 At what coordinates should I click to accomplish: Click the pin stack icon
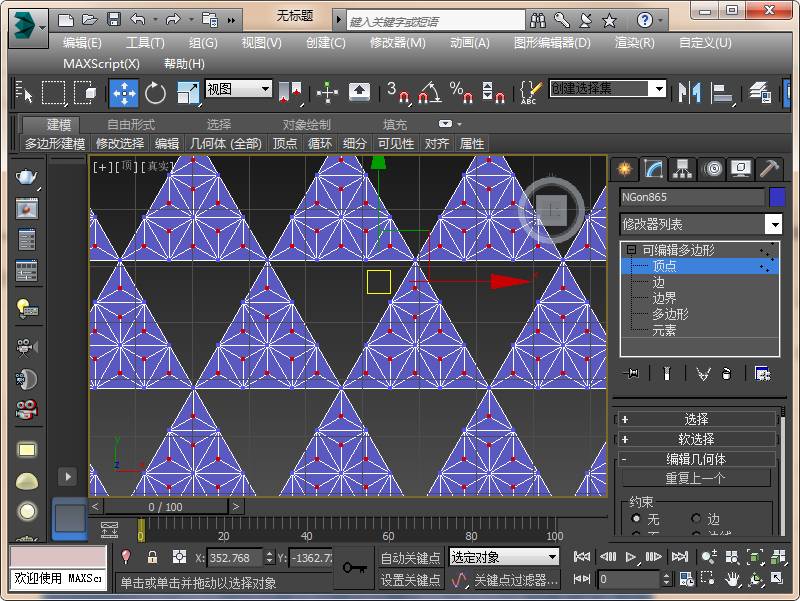pyautogui.click(x=632, y=374)
